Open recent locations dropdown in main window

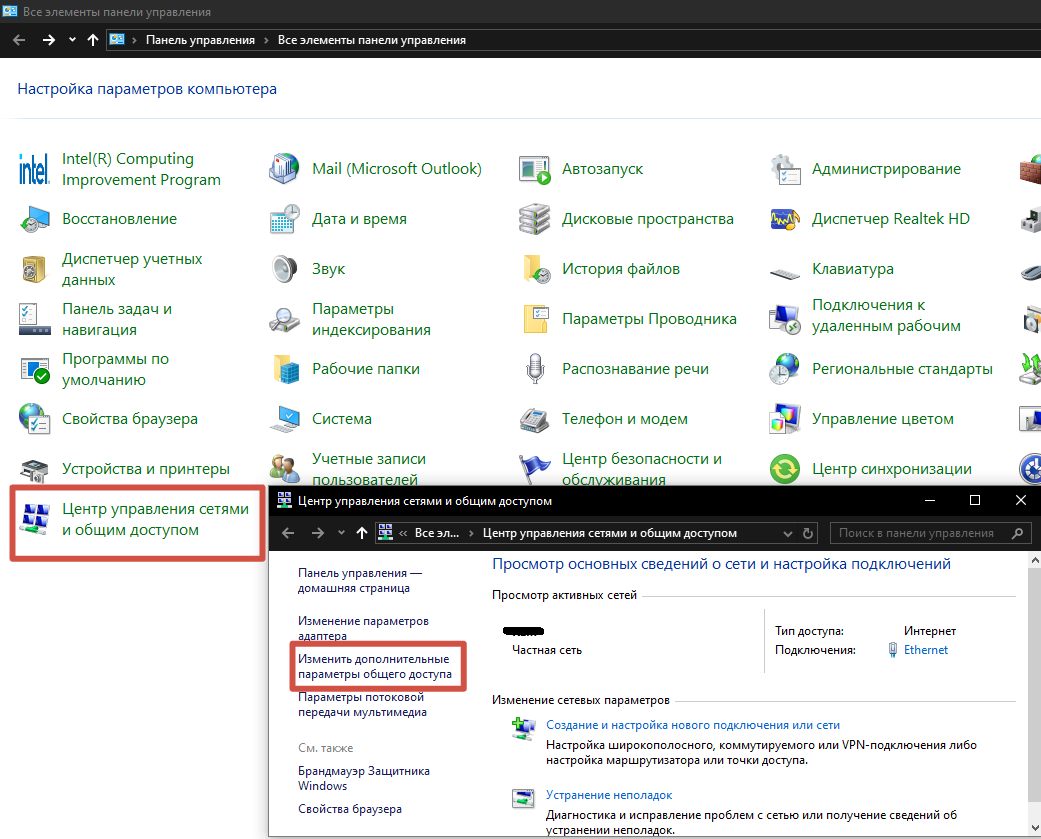click(72, 40)
